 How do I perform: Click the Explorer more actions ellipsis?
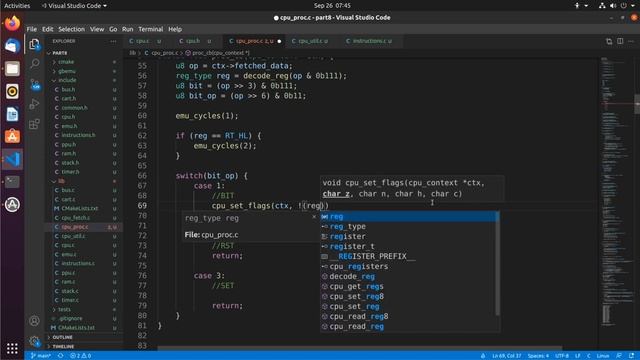[x=113, y=41]
